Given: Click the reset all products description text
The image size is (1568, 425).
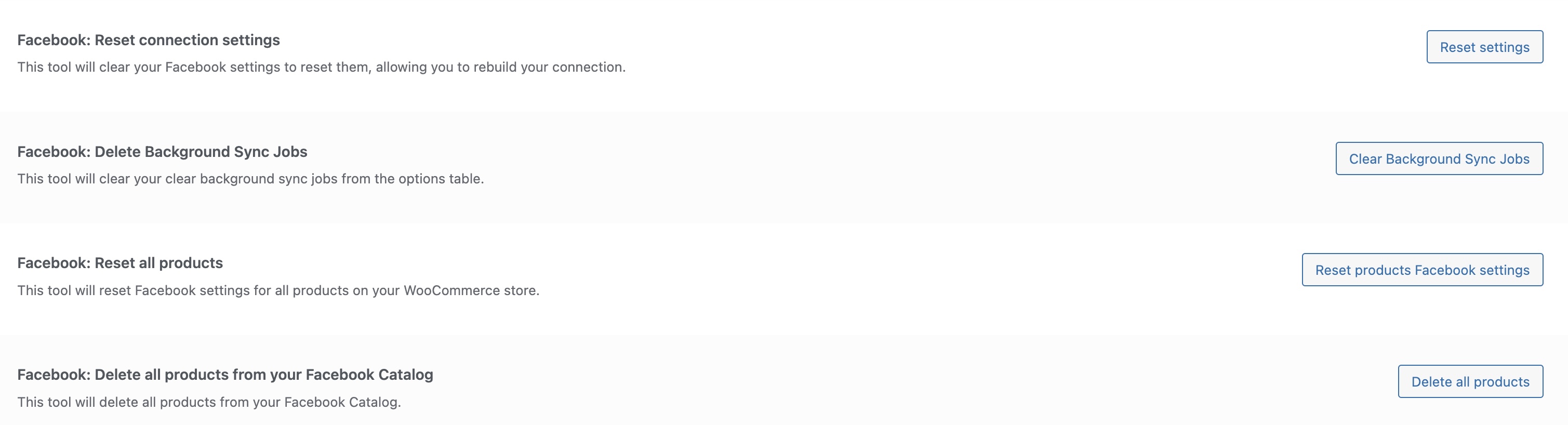Looking at the screenshot, I should (x=278, y=290).
